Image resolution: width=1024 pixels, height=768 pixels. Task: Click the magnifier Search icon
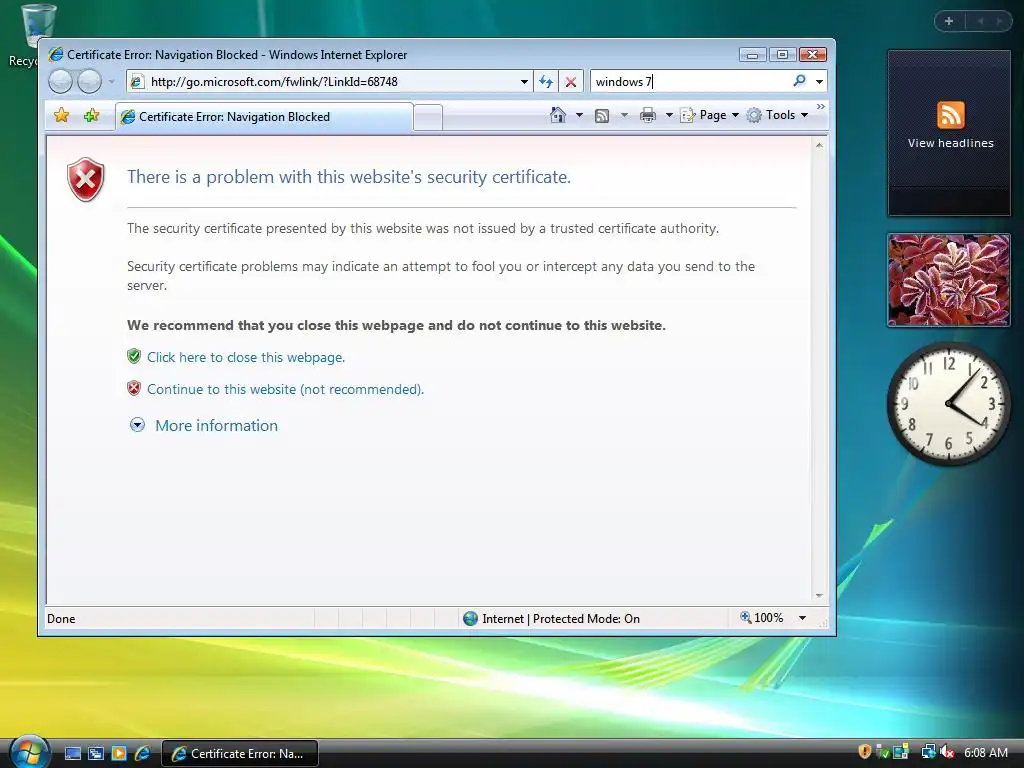799,81
